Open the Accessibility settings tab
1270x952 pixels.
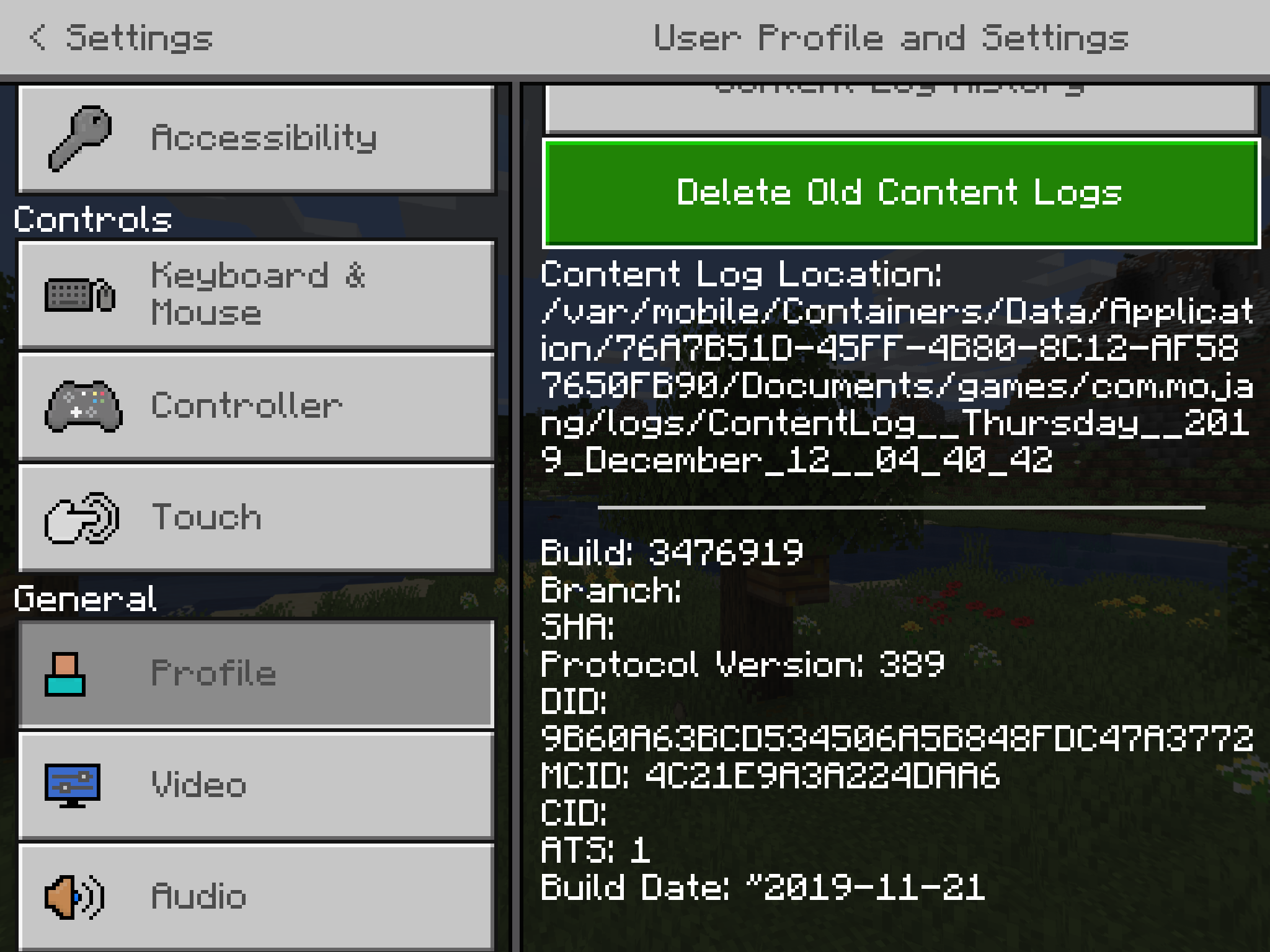(256, 138)
